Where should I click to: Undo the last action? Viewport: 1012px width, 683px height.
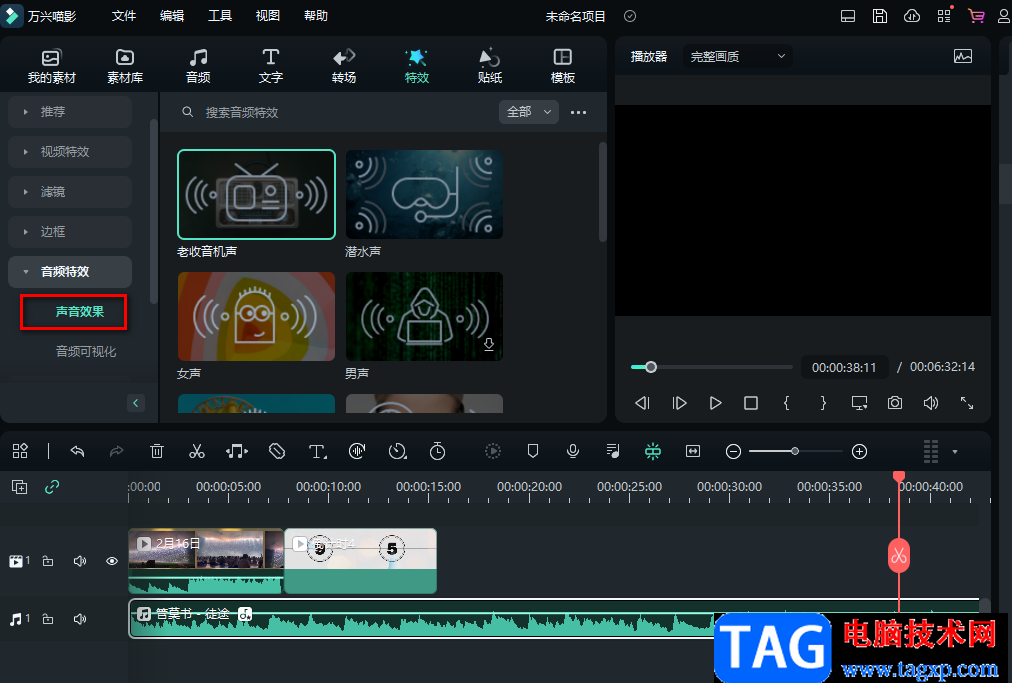[77, 451]
